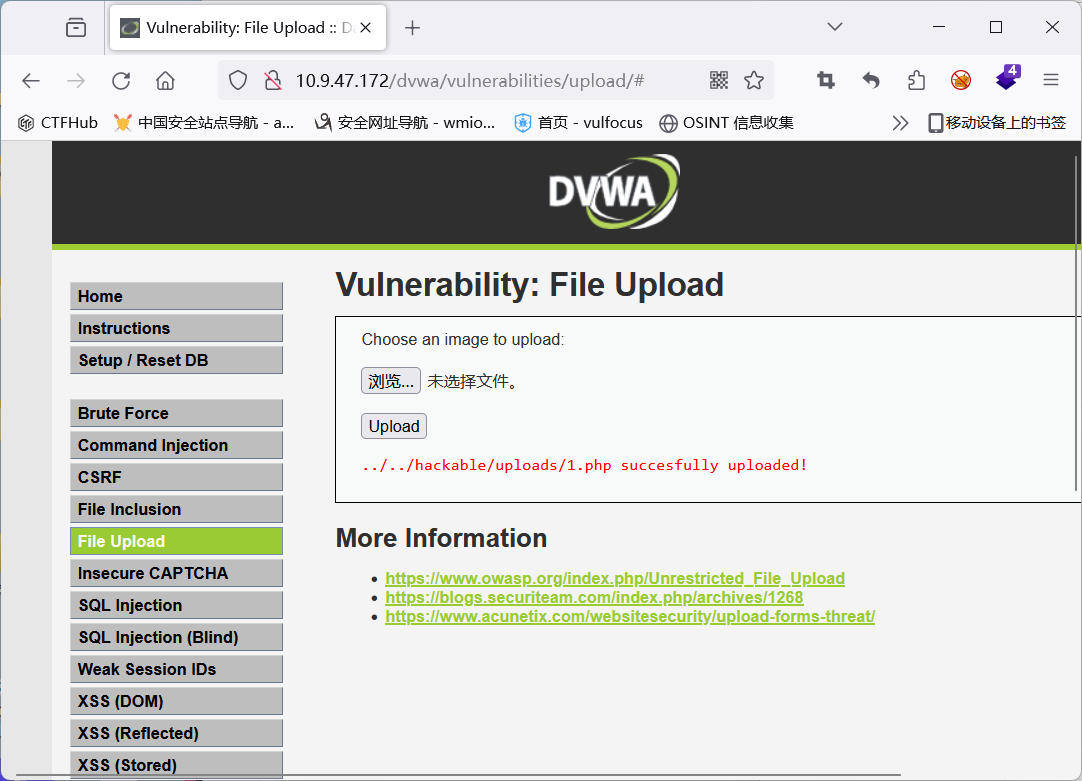Open a new tab

point(412,28)
